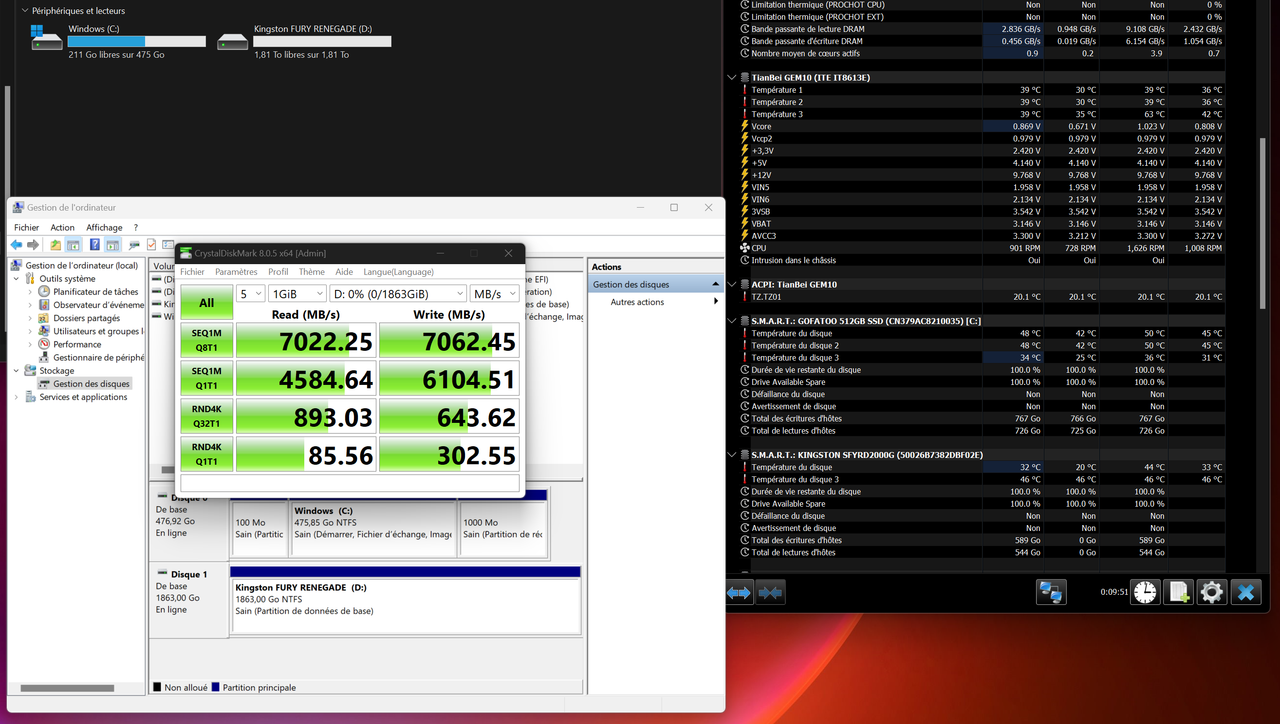The image size is (1280, 724).
Task: Toggle the console tree pane toolbar icon
Action: [74, 245]
